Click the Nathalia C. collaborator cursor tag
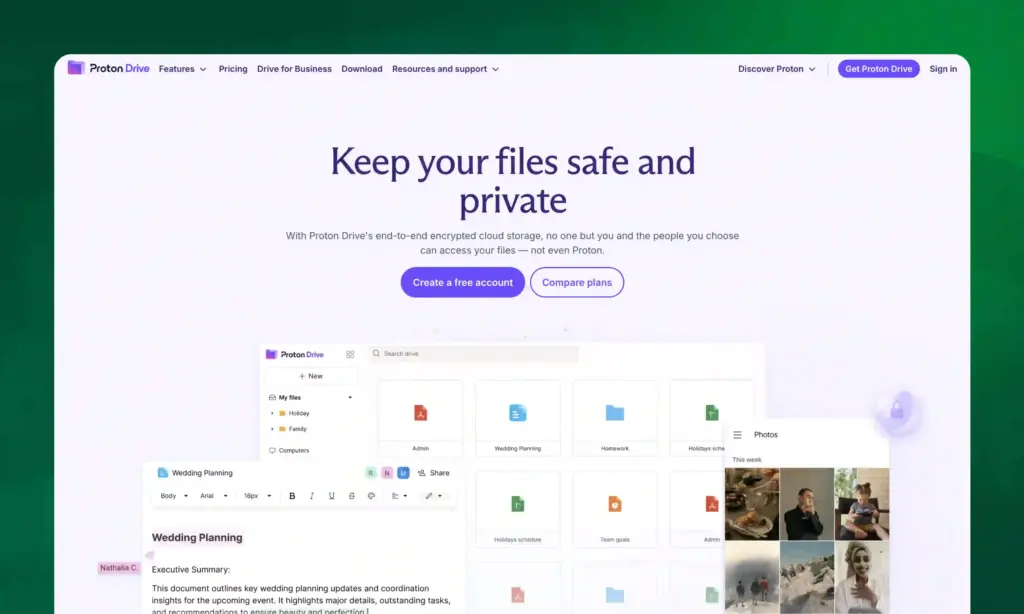The width and height of the screenshot is (1024, 614). (119, 568)
